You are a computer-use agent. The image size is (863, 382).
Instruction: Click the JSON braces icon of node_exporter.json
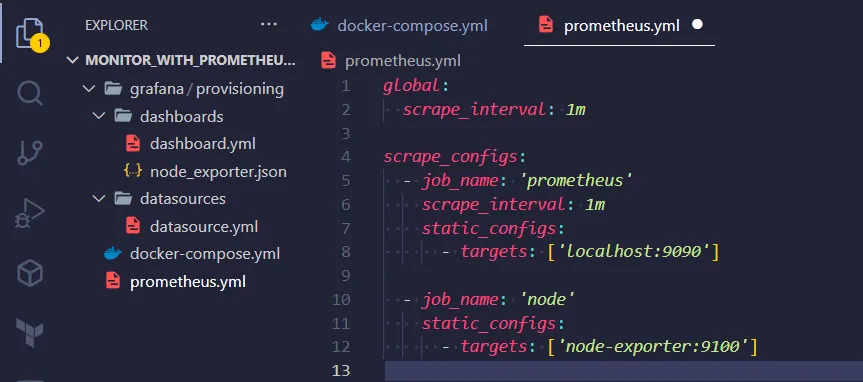tap(133, 172)
